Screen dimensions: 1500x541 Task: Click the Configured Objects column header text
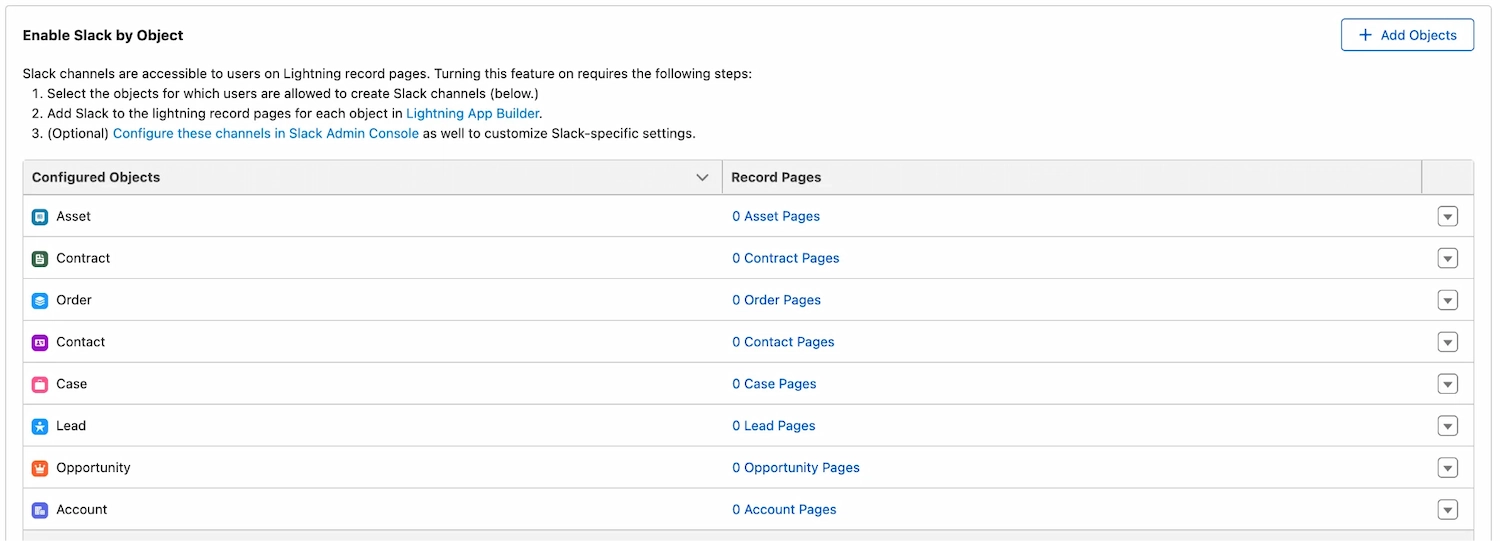tap(96, 177)
